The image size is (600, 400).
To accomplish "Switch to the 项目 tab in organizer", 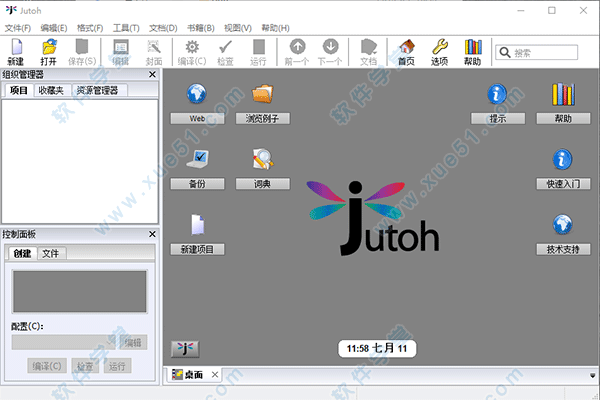I will [x=19, y=90].
